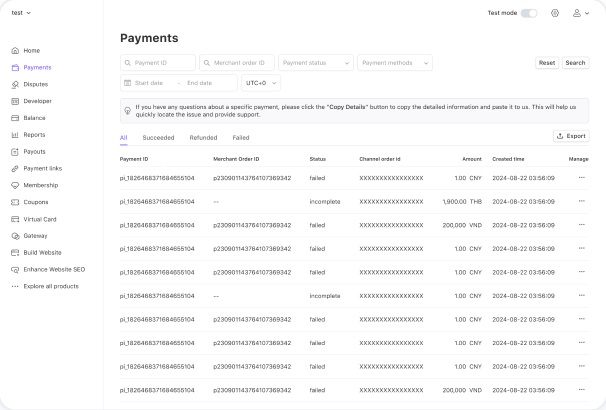
Task: Open Payment links in sidebar
Action: 43,168
